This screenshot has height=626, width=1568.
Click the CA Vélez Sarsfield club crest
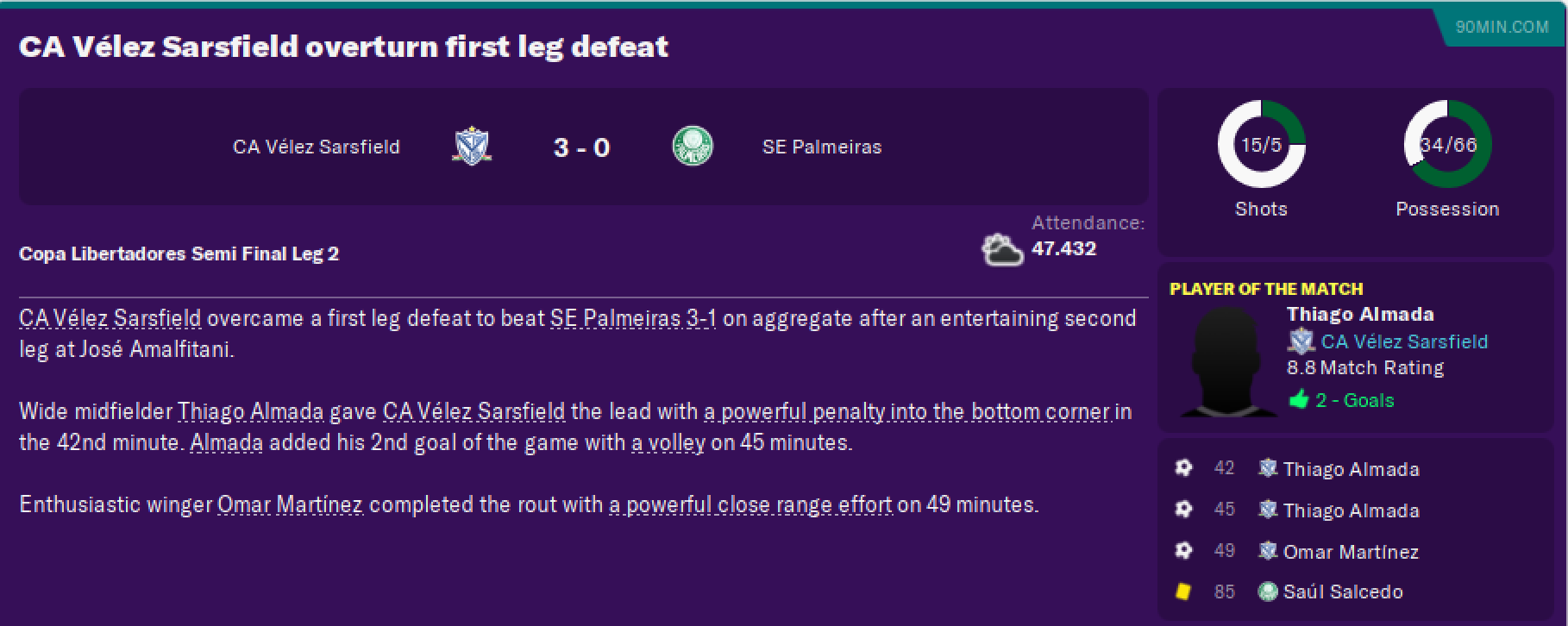point(472,147)
